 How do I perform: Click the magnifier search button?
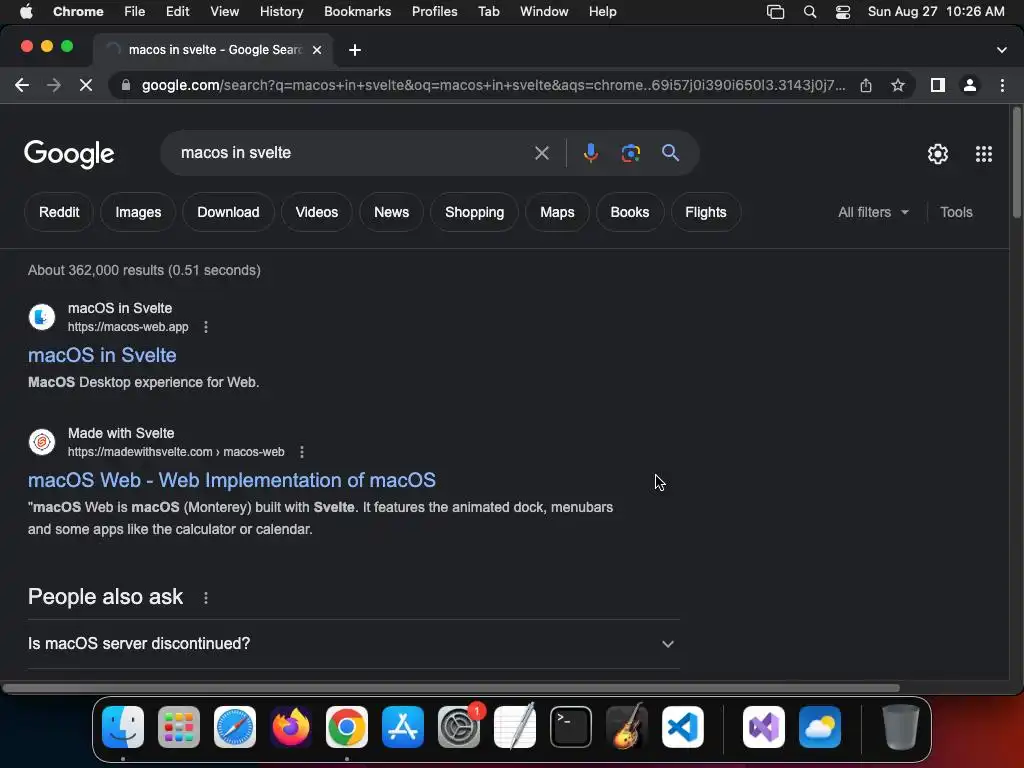click(670, 153)
